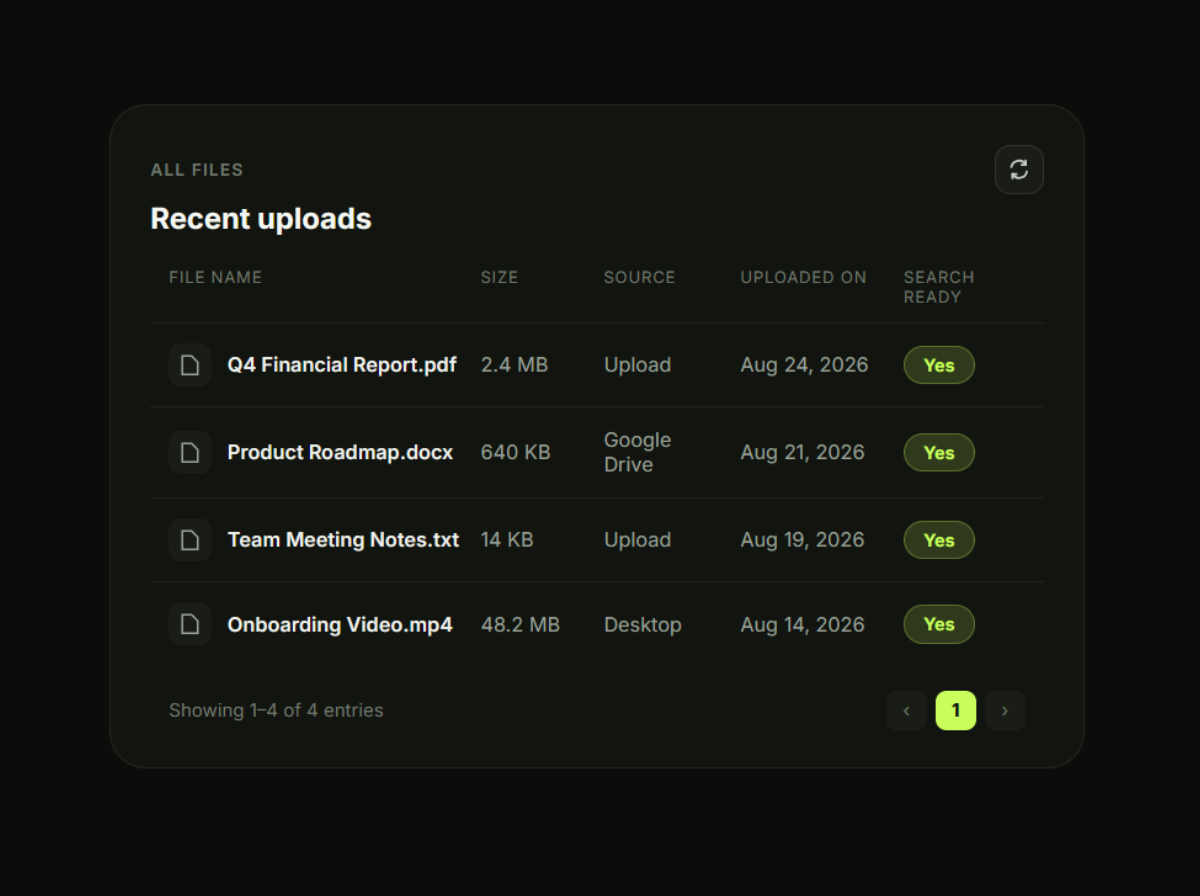The height and width of the screenshot is (896, 1200).
Task: Click Yes badge for Product Roadmap
Action: 939,453
